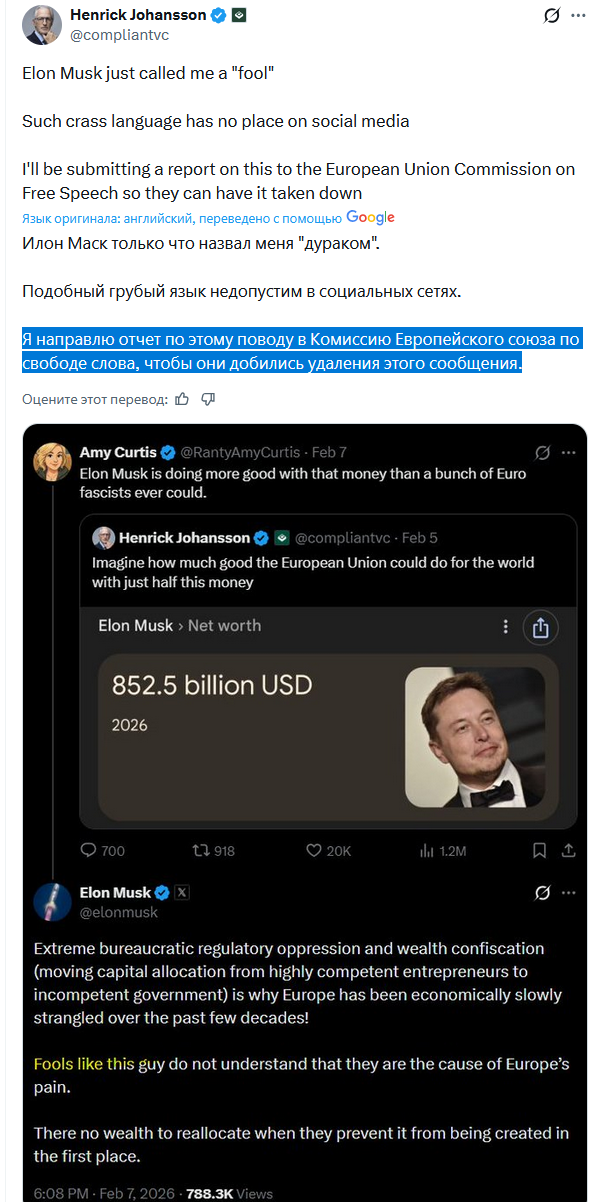Share the Elon Musk net worth card
Image resolution: width=602 pixels, height=1202 pixels.
pyautogui.click(x=541, y=627)
